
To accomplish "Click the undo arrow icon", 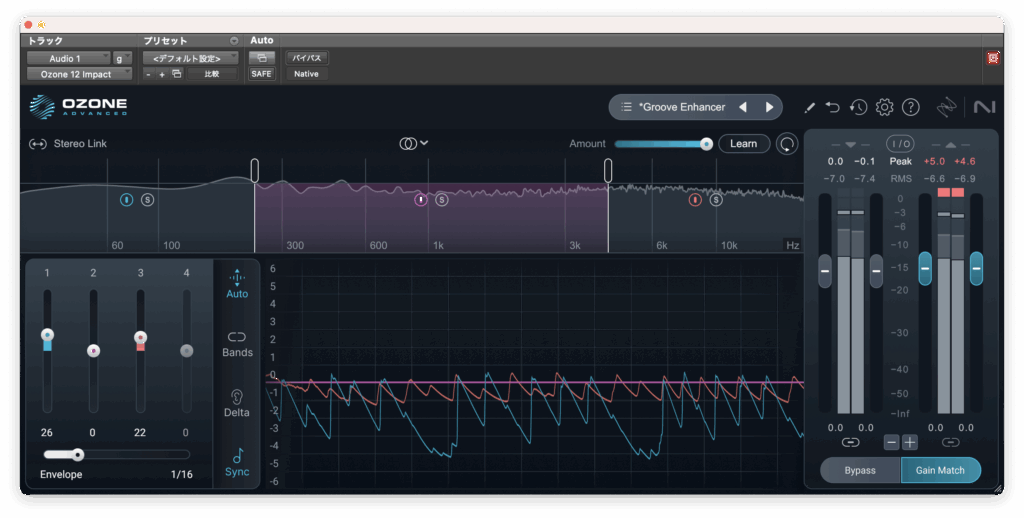I will (833, 107).
